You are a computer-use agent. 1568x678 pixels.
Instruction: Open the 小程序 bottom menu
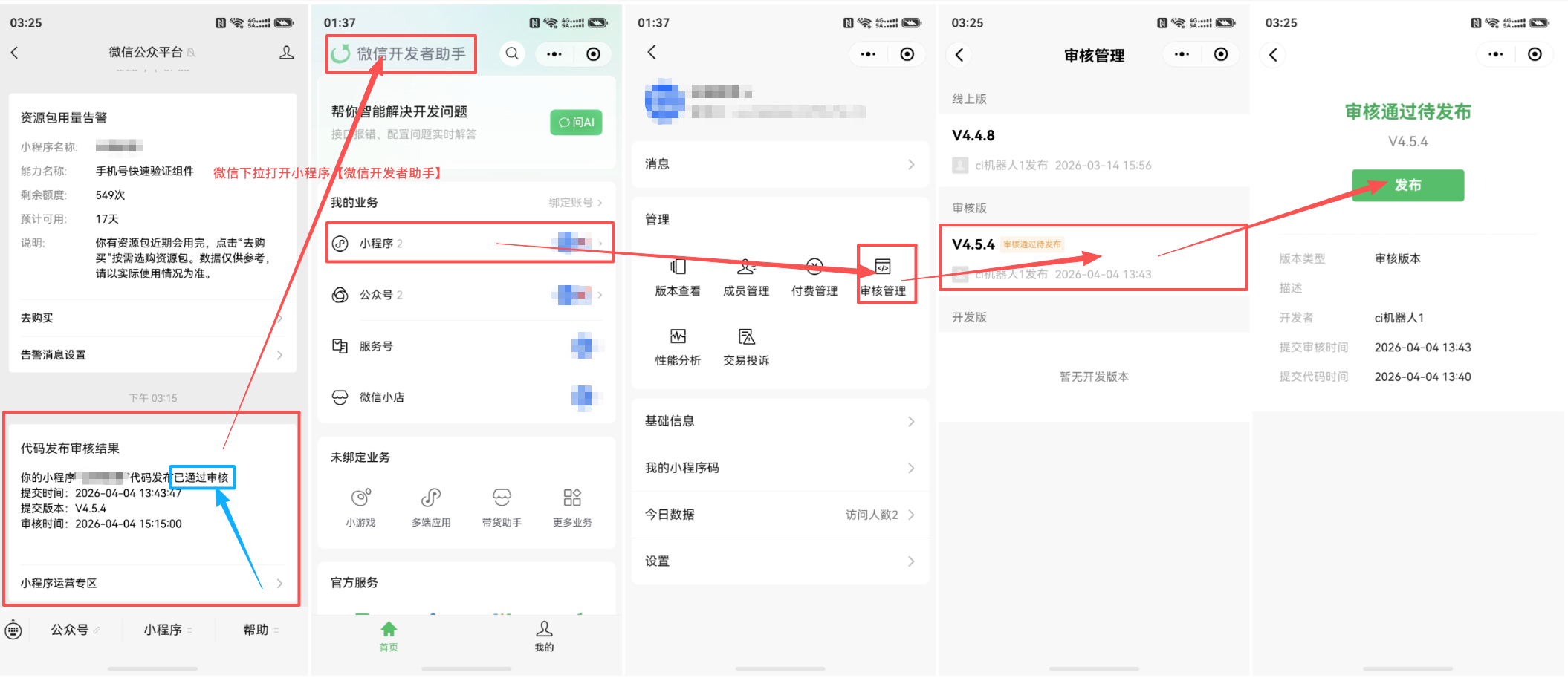point(163,630)
